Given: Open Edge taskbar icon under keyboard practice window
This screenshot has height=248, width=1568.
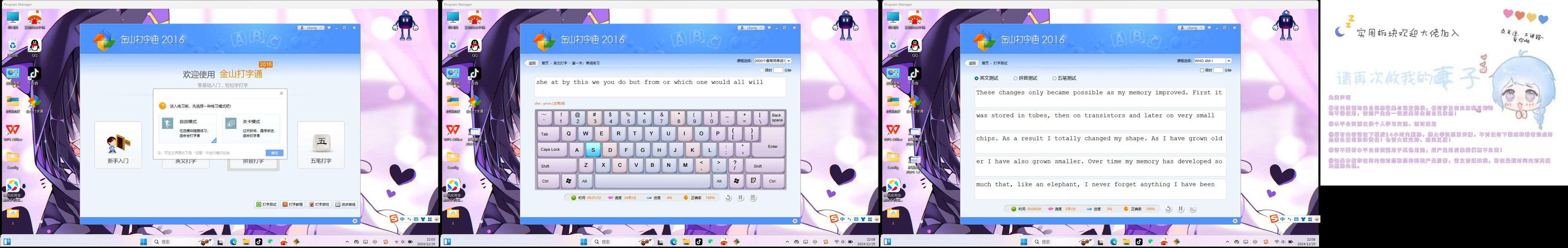Looking at the screenshot, I should pos(673,242).
